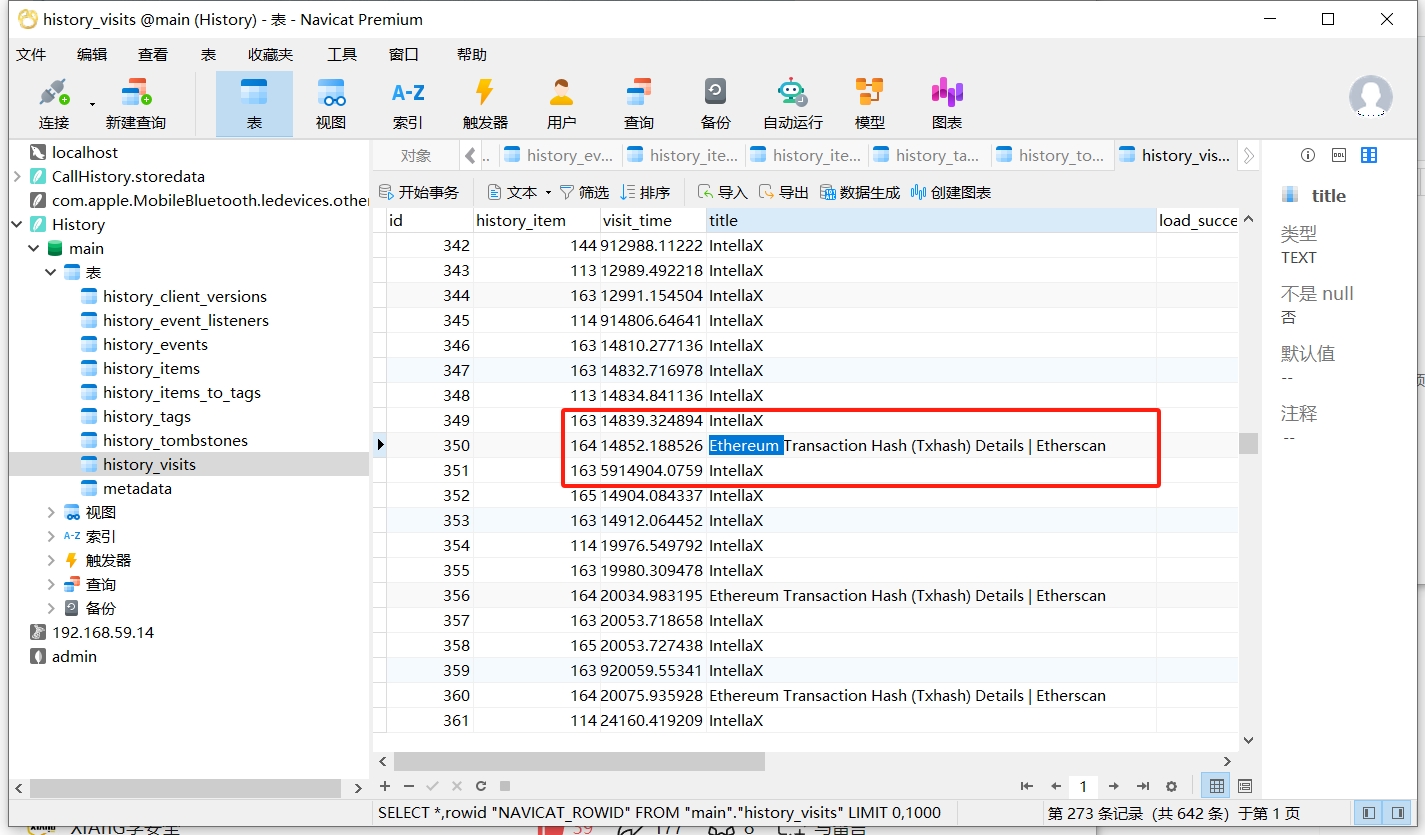Switch to the Objects (对象) tab
This screenshot has width=1425, height=835.
pos(416,155)
